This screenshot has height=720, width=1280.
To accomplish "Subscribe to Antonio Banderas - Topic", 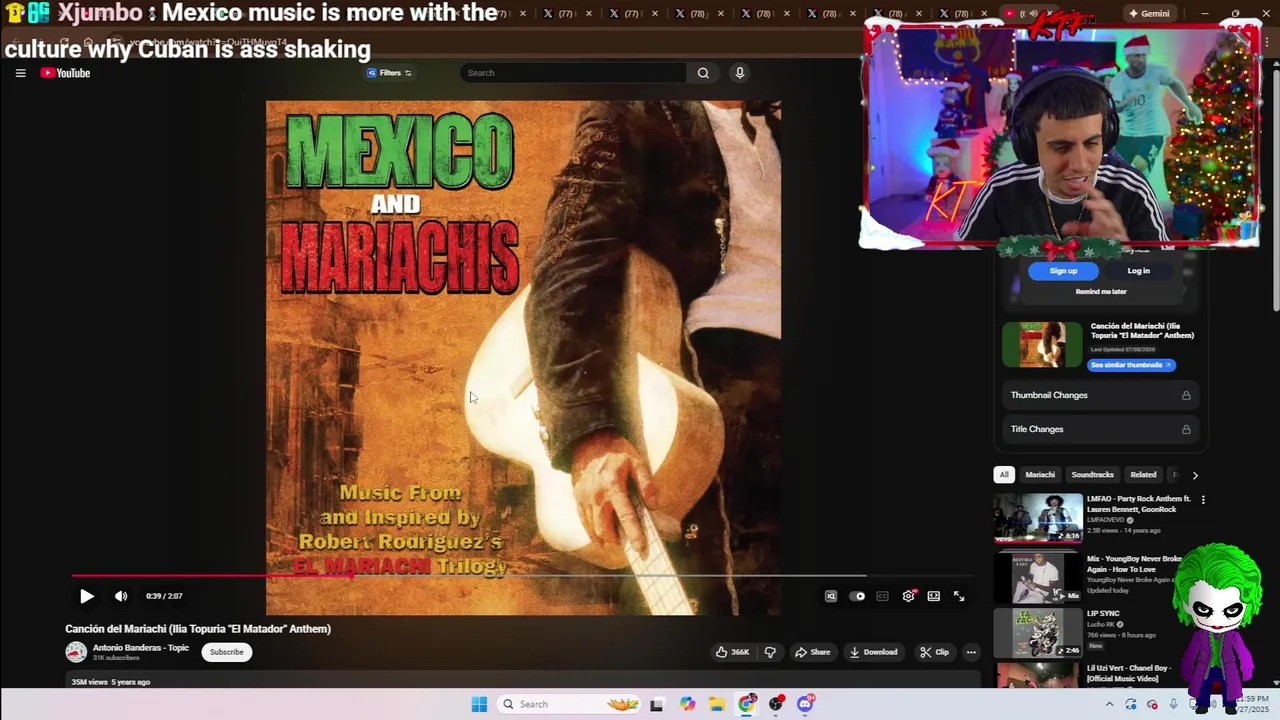I will click(226, 652).
